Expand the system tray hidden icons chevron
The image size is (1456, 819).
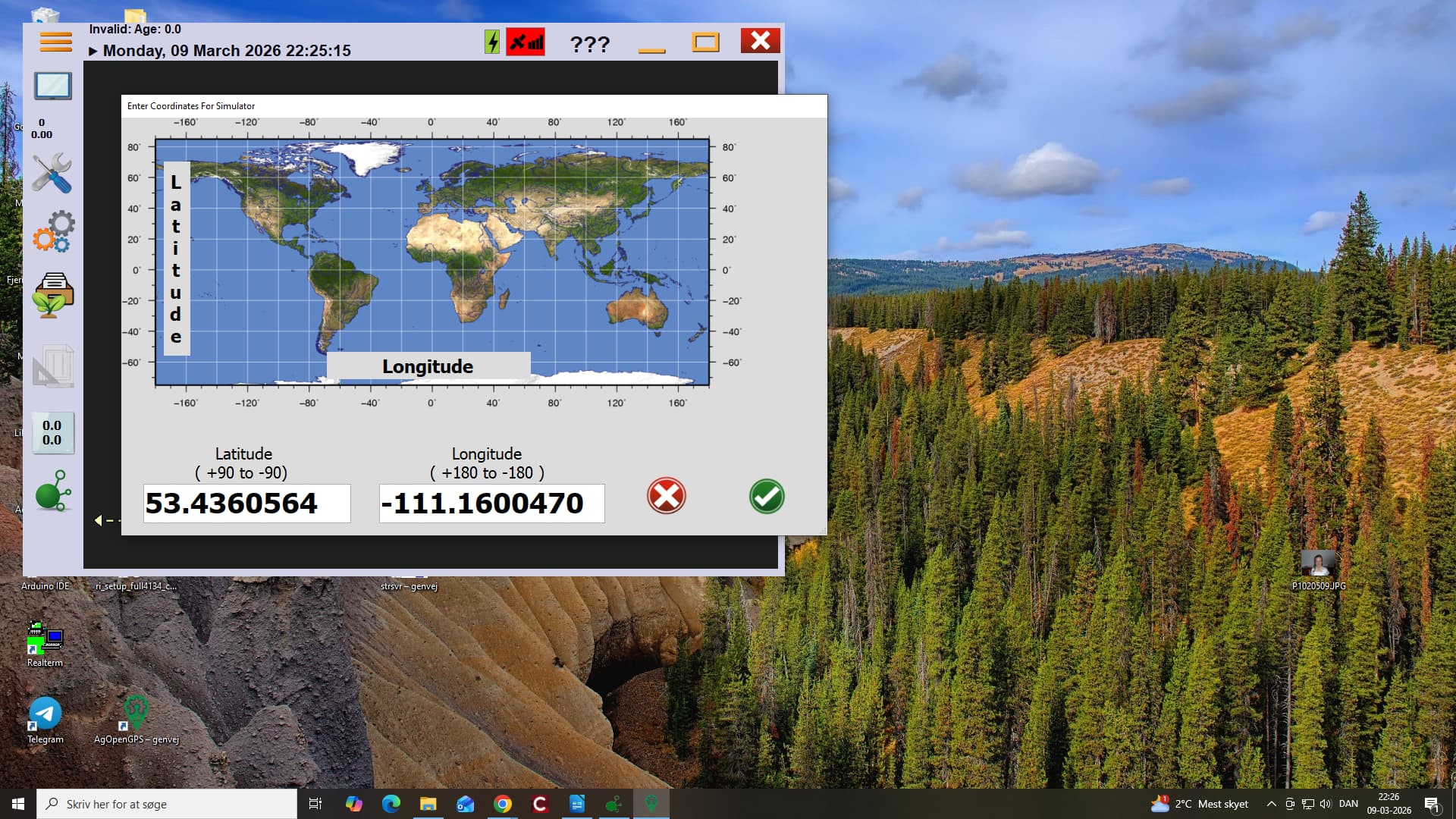click(1271, 804)
